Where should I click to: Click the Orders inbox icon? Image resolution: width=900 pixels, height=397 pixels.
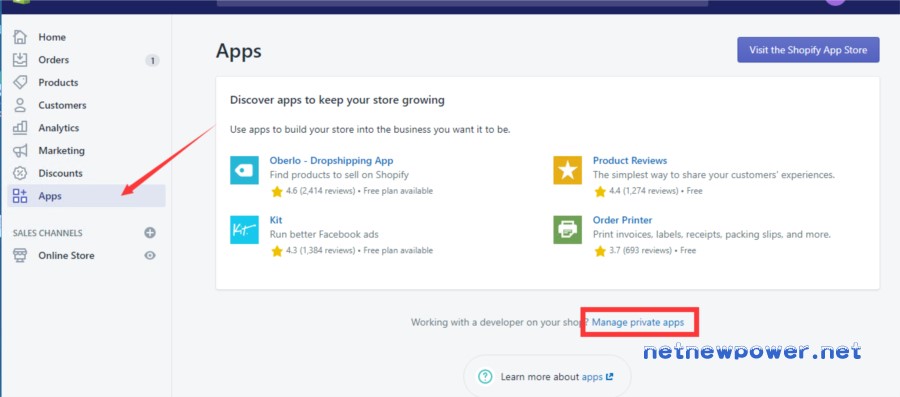point(20,60)
